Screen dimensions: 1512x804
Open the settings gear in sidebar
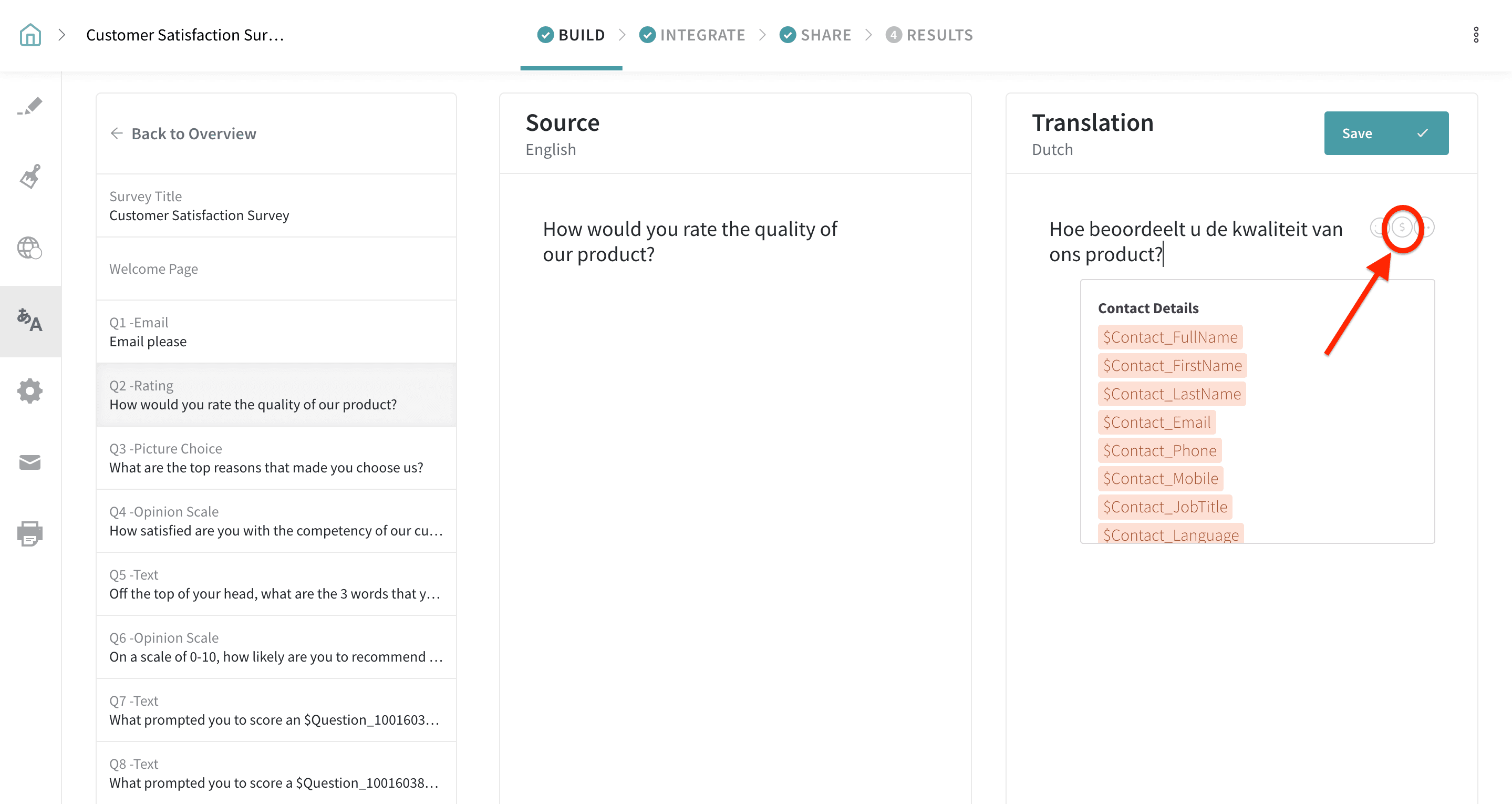(30, 391)
